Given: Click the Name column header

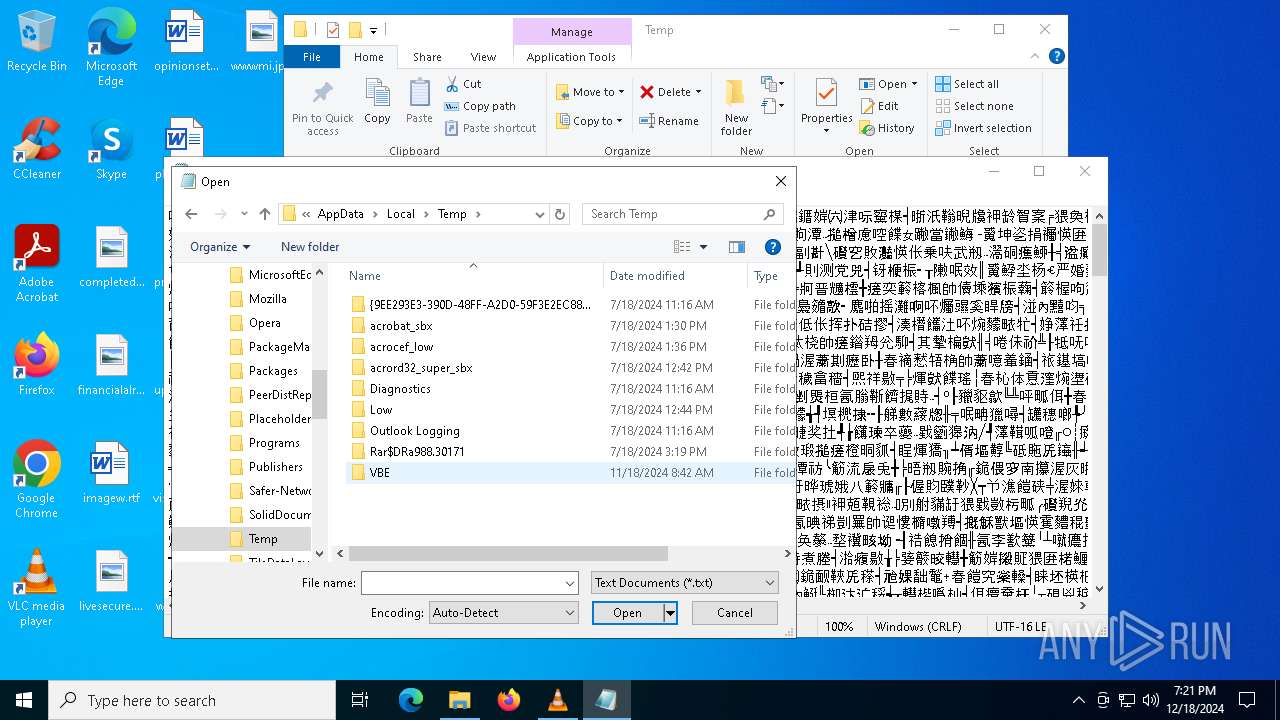Looking at the screenshot, I should 474,276.
